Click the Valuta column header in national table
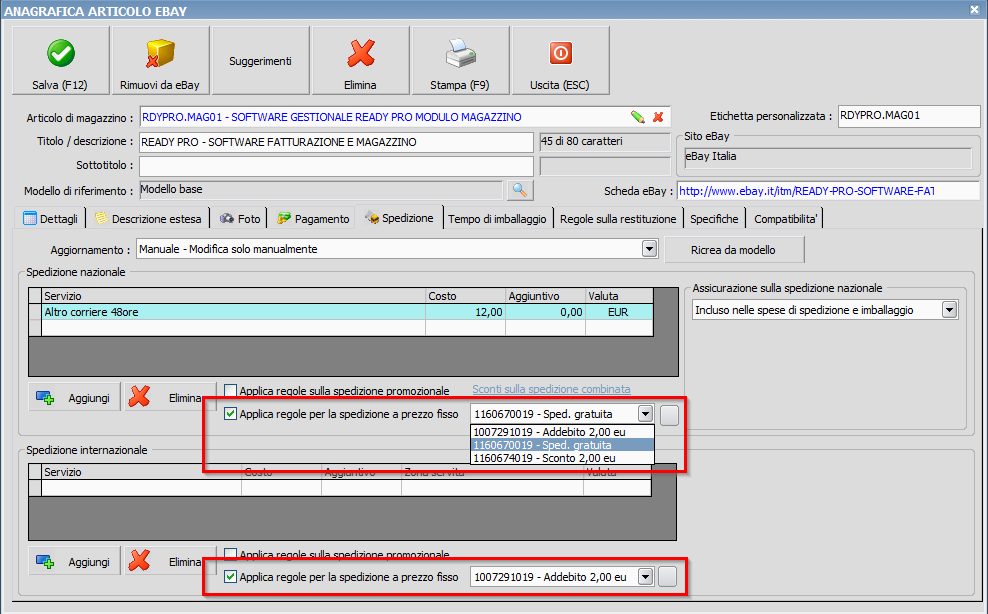This screenshot has height=614, width=988. (619, 296)
